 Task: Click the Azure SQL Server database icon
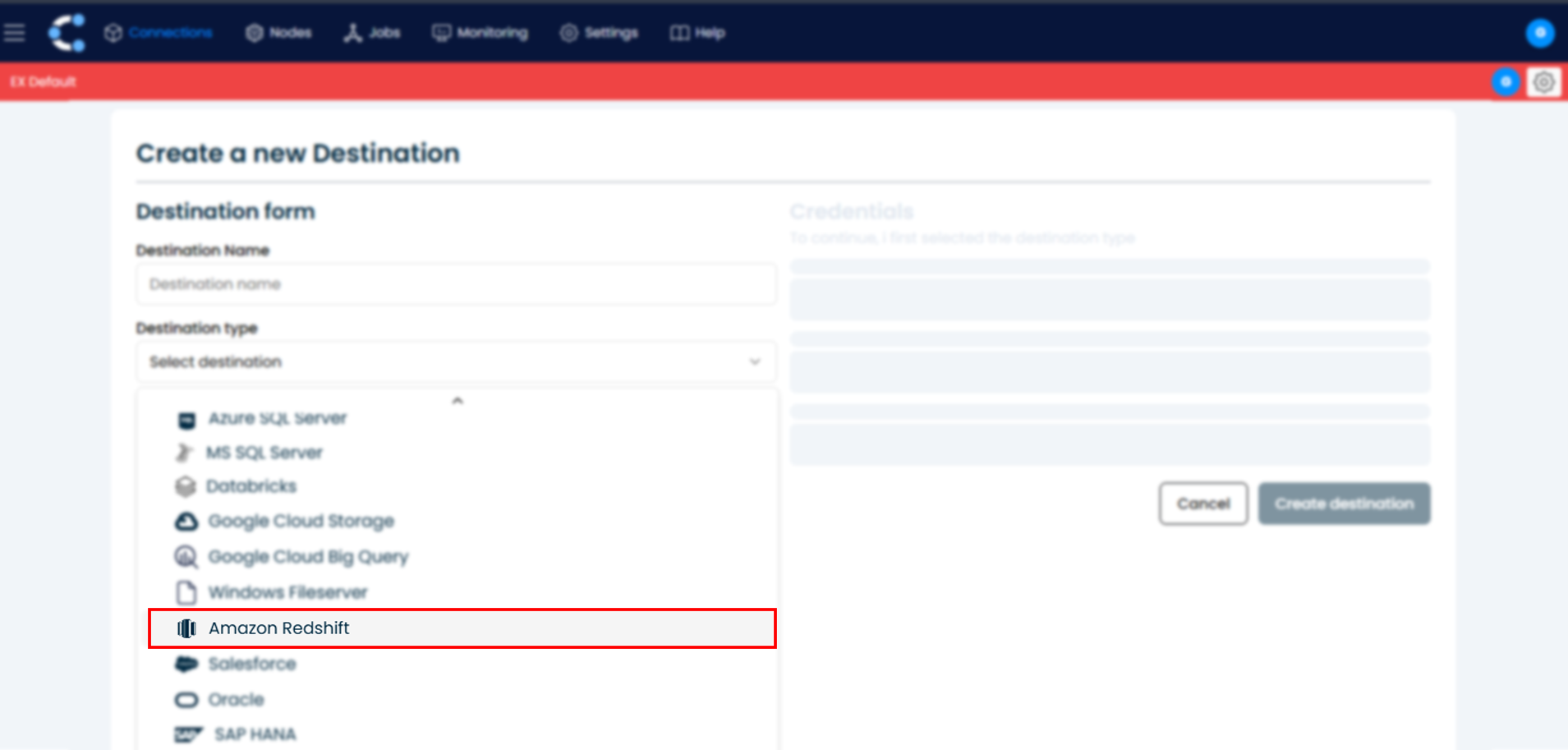[186, 417]
